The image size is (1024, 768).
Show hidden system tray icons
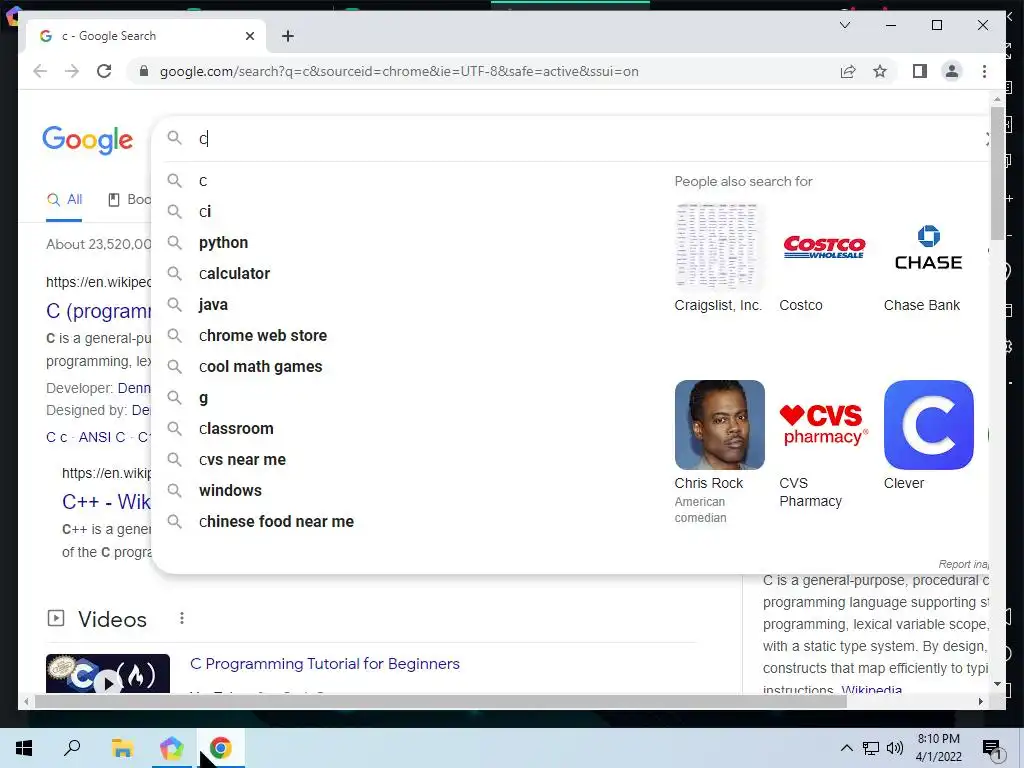(846, 748)
